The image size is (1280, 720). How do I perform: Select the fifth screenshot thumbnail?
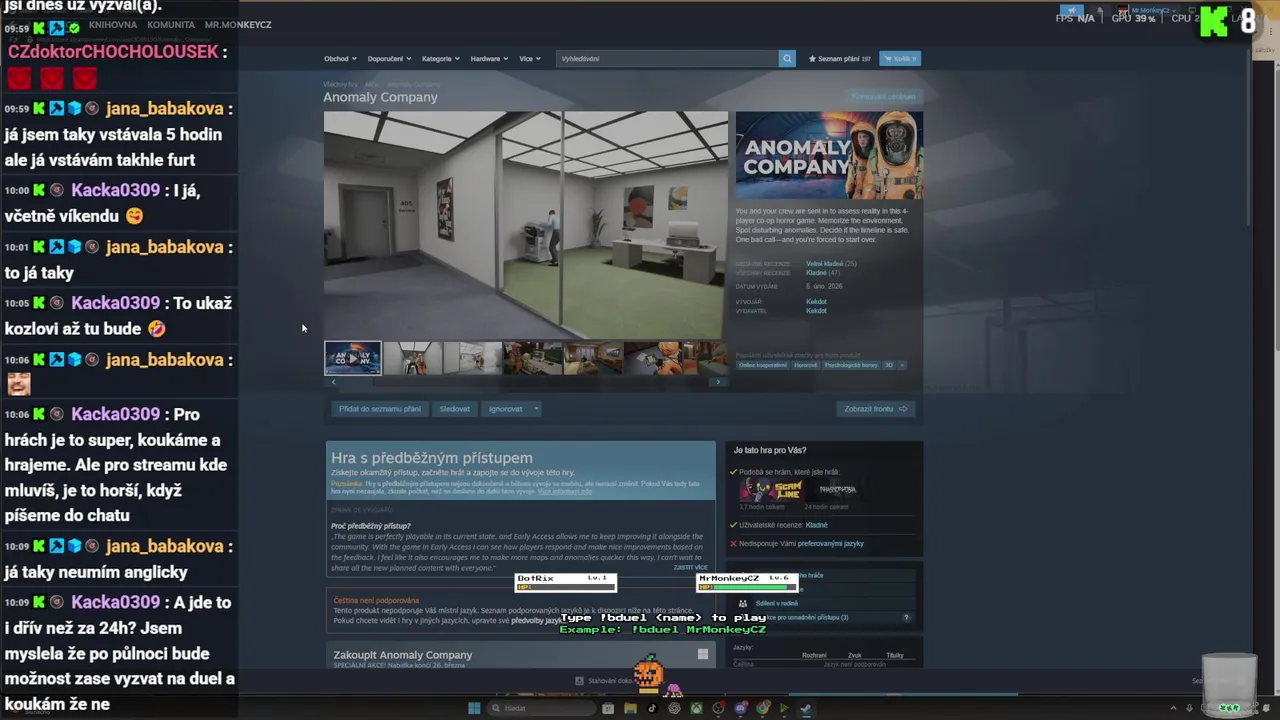592,358
